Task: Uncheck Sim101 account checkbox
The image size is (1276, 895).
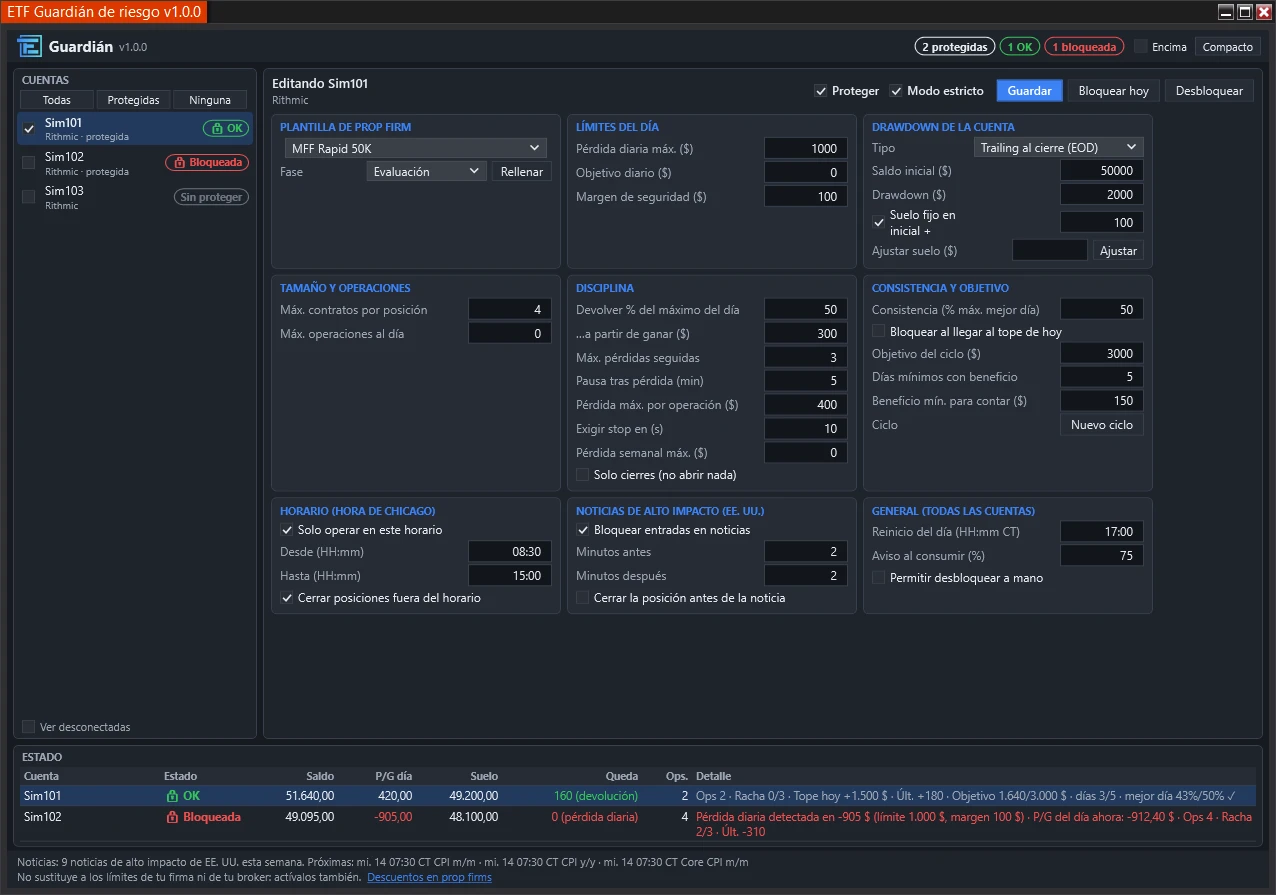Action: (29, 128)
